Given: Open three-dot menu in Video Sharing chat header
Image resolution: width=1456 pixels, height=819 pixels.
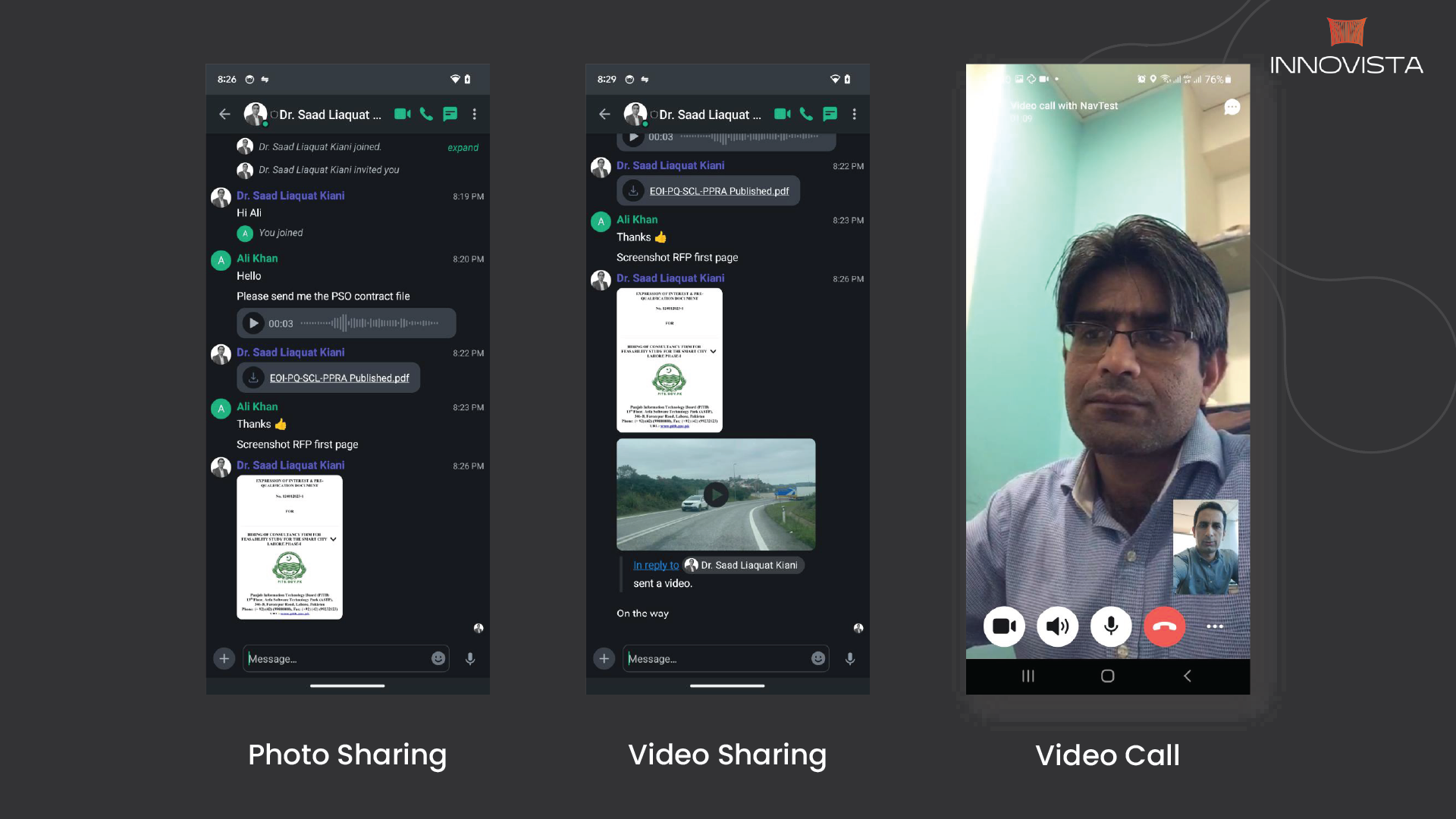Looking at the screenshot, I should tap(855, 115).
